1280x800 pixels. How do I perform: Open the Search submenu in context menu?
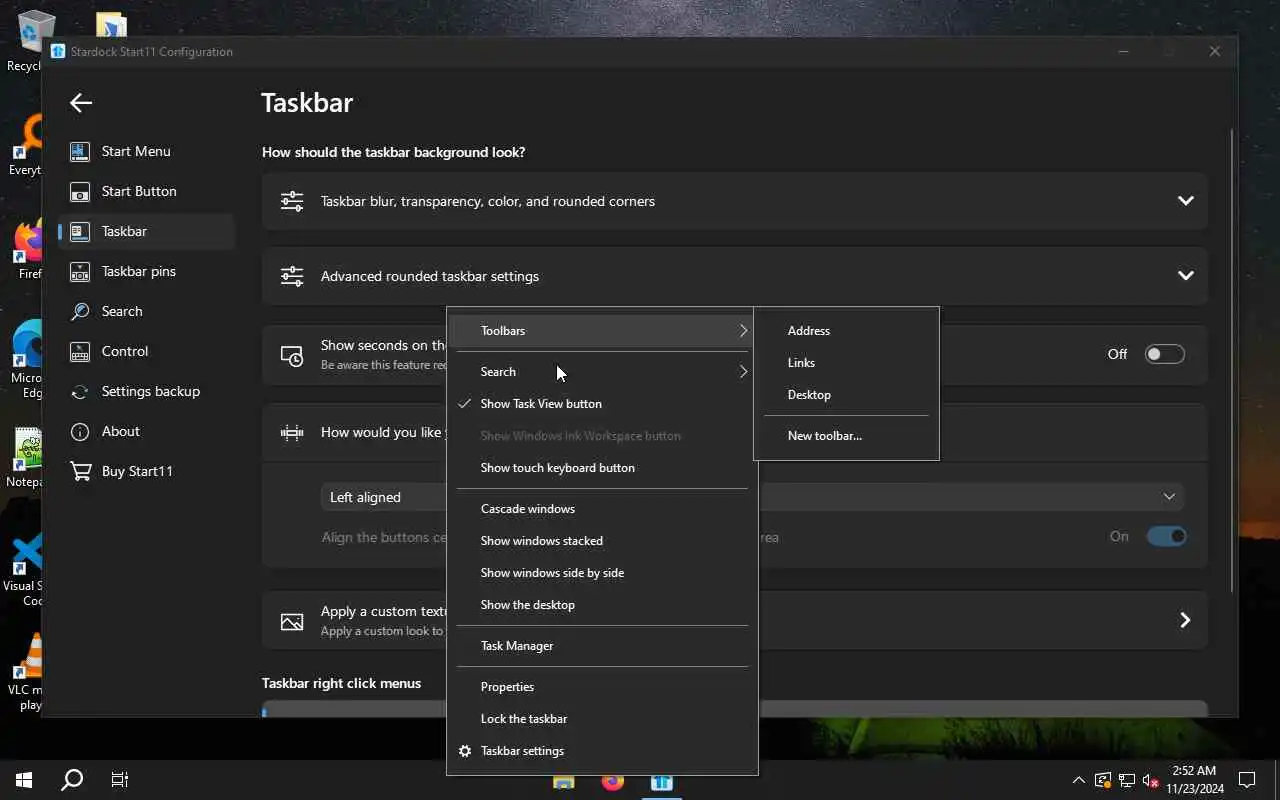602,372
